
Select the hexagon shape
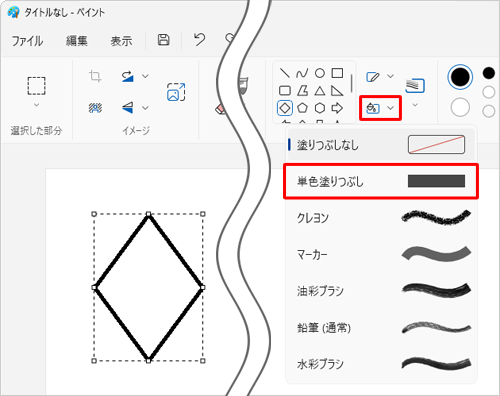tap(320, 108)
